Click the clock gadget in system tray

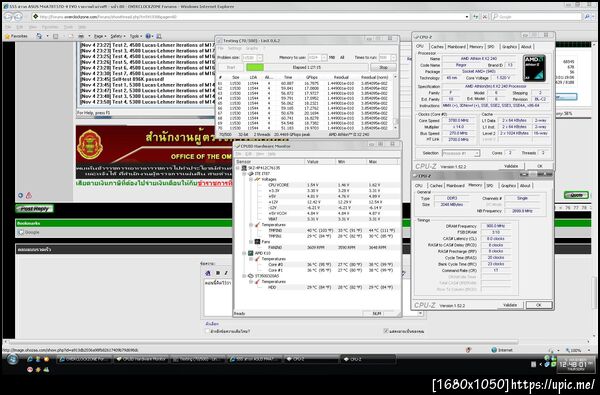click(x=576, y=365)
